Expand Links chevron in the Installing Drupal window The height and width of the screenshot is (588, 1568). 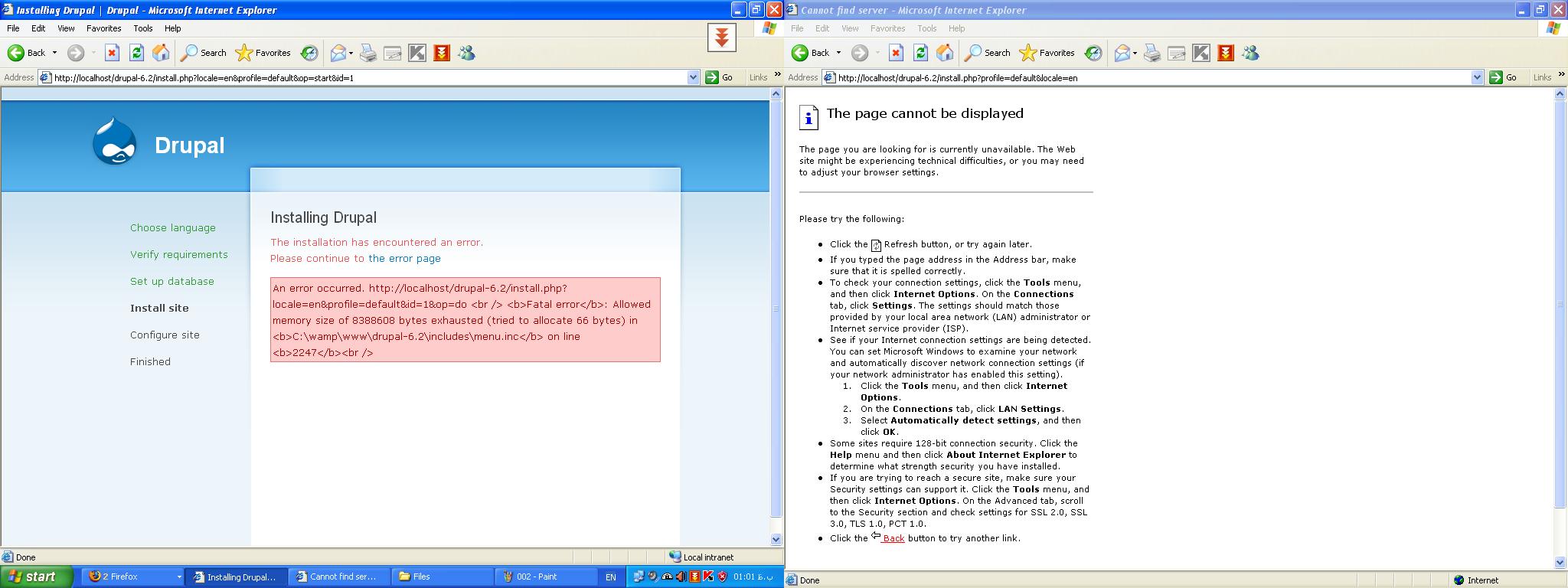point(777,75)
